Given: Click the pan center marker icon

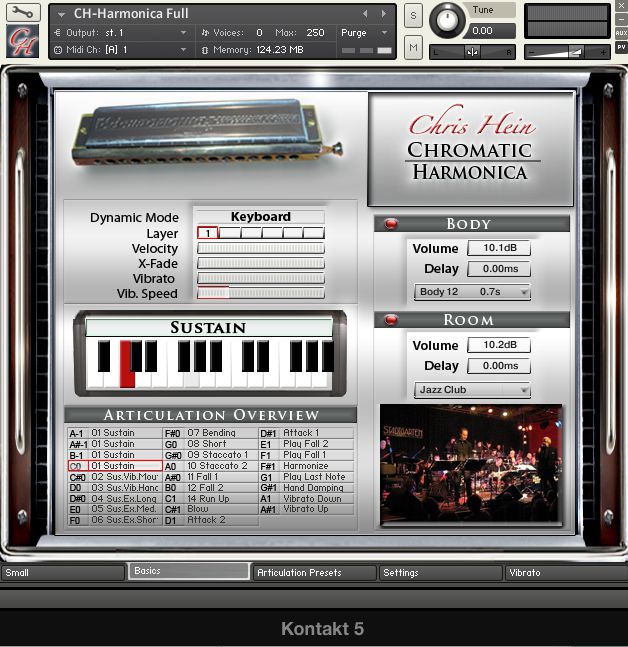Looking at the screenshot, I should coord(472,52).
